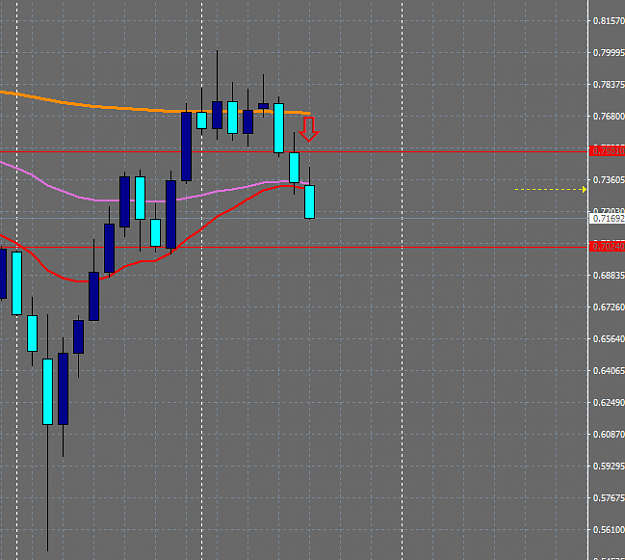Screen dimensions: 625x560
Task: Click the 0.81570 price scale value
Action: click(x=608, y=21)
